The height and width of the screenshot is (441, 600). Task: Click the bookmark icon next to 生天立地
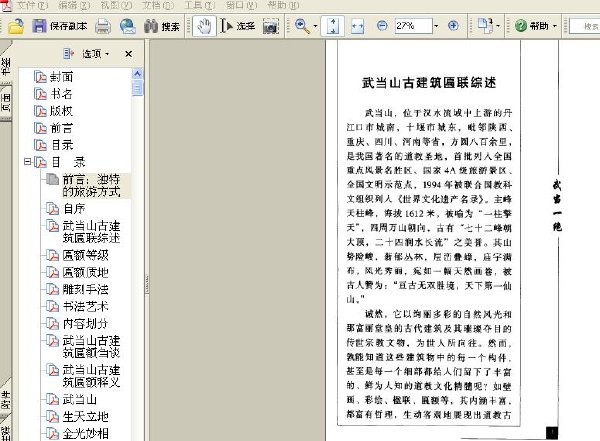pos(52,416)
